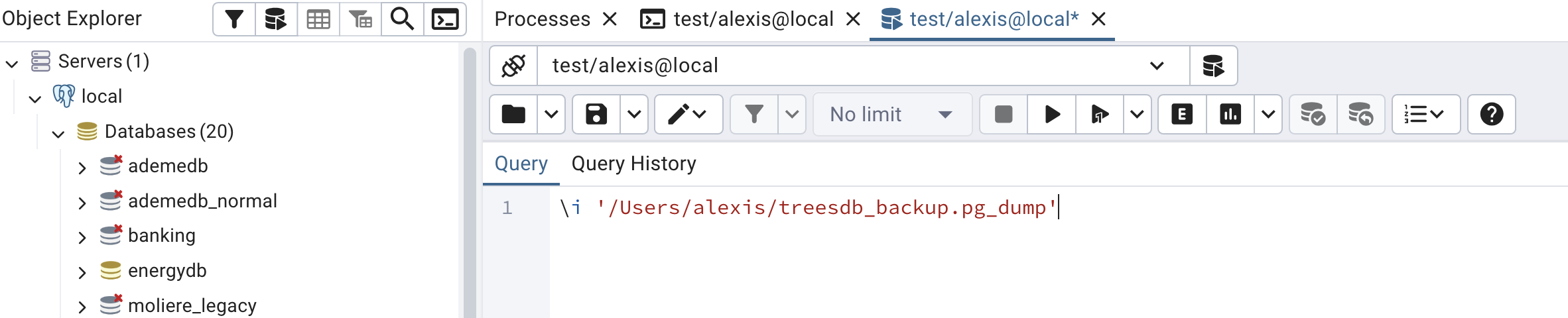This screenshot has height=318, width=1568.
Task: Switch to the Query History tab
Action: click(633, 164)
